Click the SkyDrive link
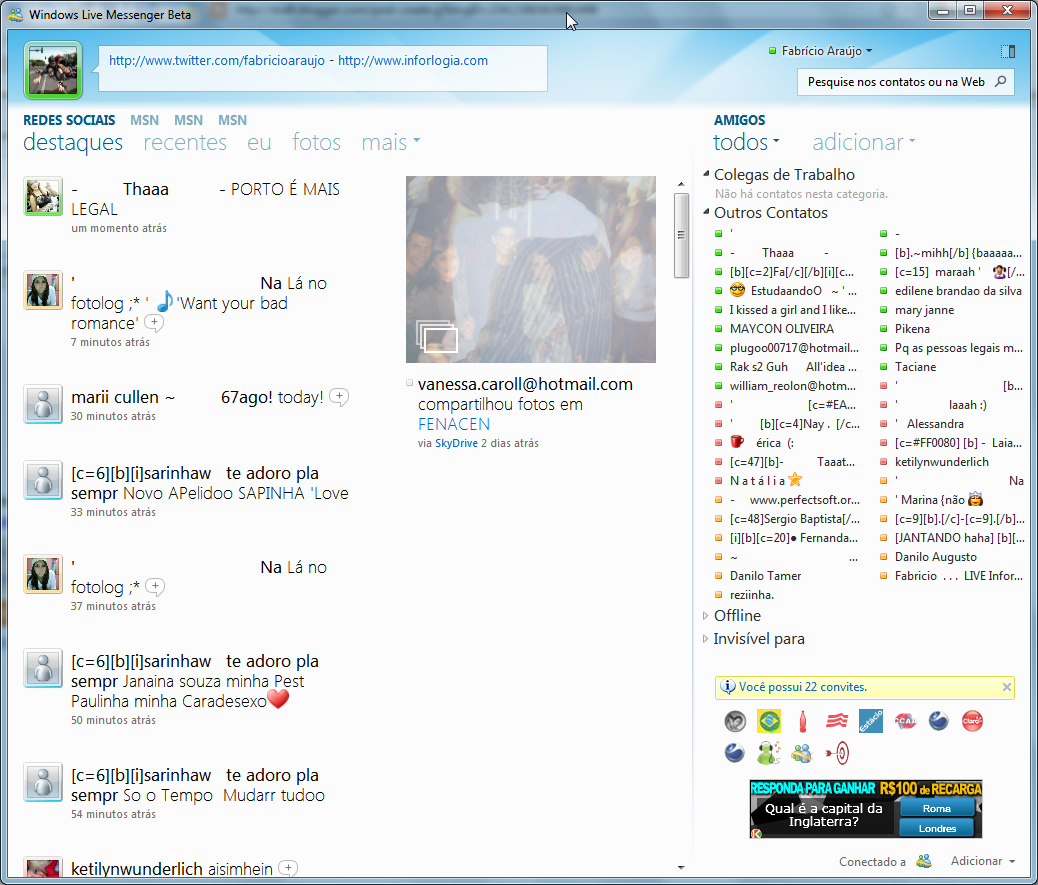1038x885 pixels. [456, 443]
